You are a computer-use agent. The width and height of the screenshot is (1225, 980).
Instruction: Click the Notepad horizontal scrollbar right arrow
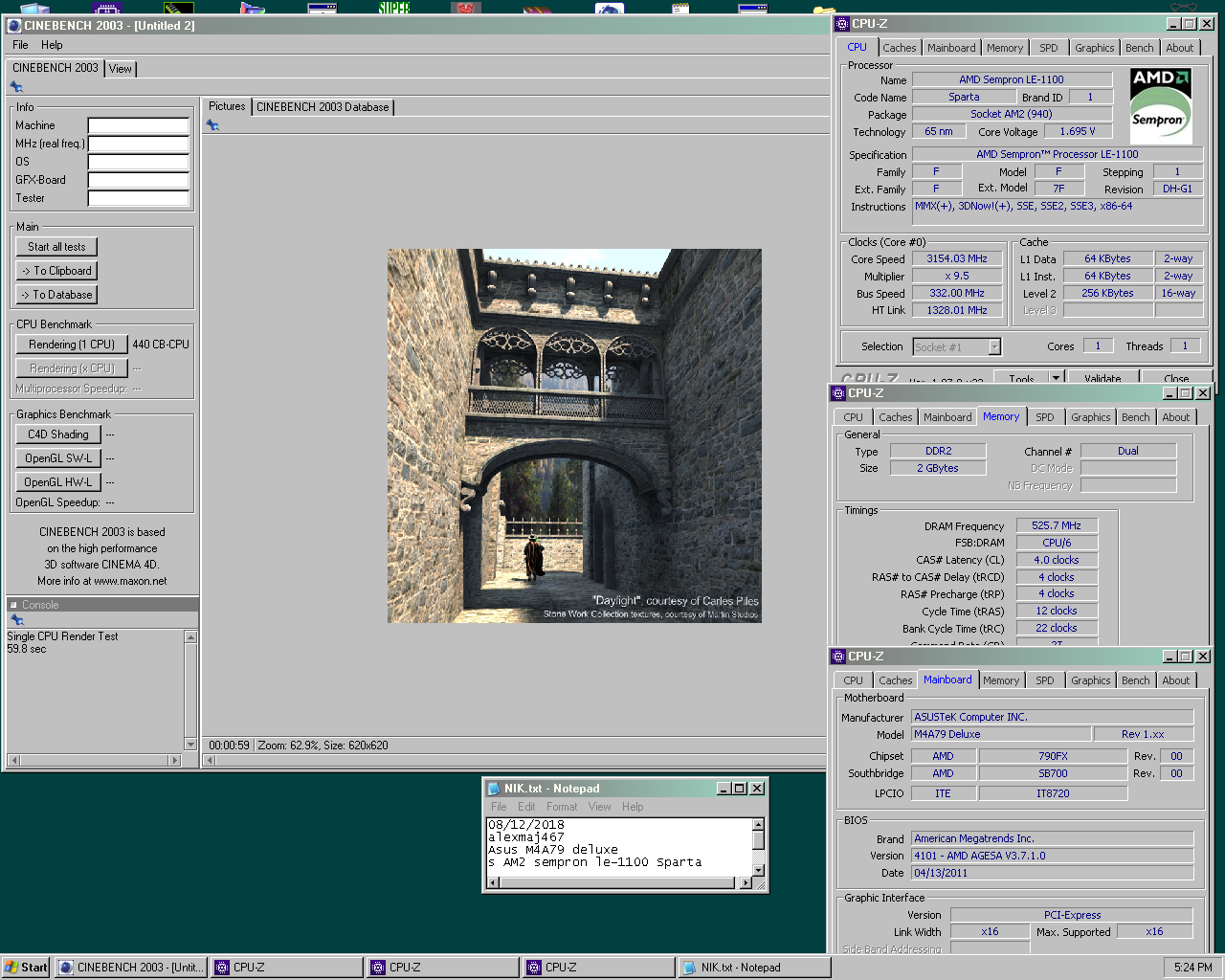tap(746, 883)
